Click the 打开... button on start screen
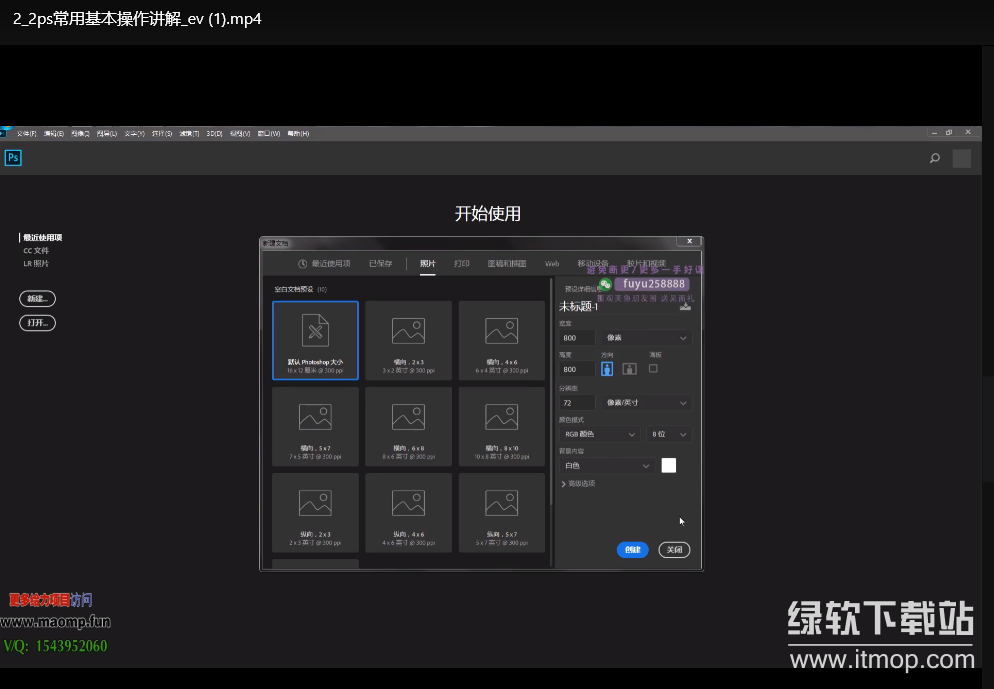 (x=37, y=323)
